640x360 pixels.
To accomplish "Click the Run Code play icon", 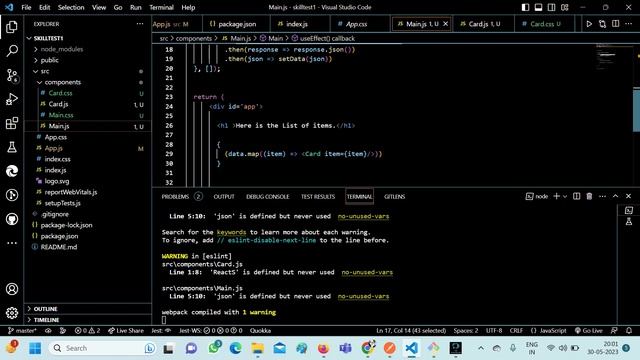I will 589,24.
